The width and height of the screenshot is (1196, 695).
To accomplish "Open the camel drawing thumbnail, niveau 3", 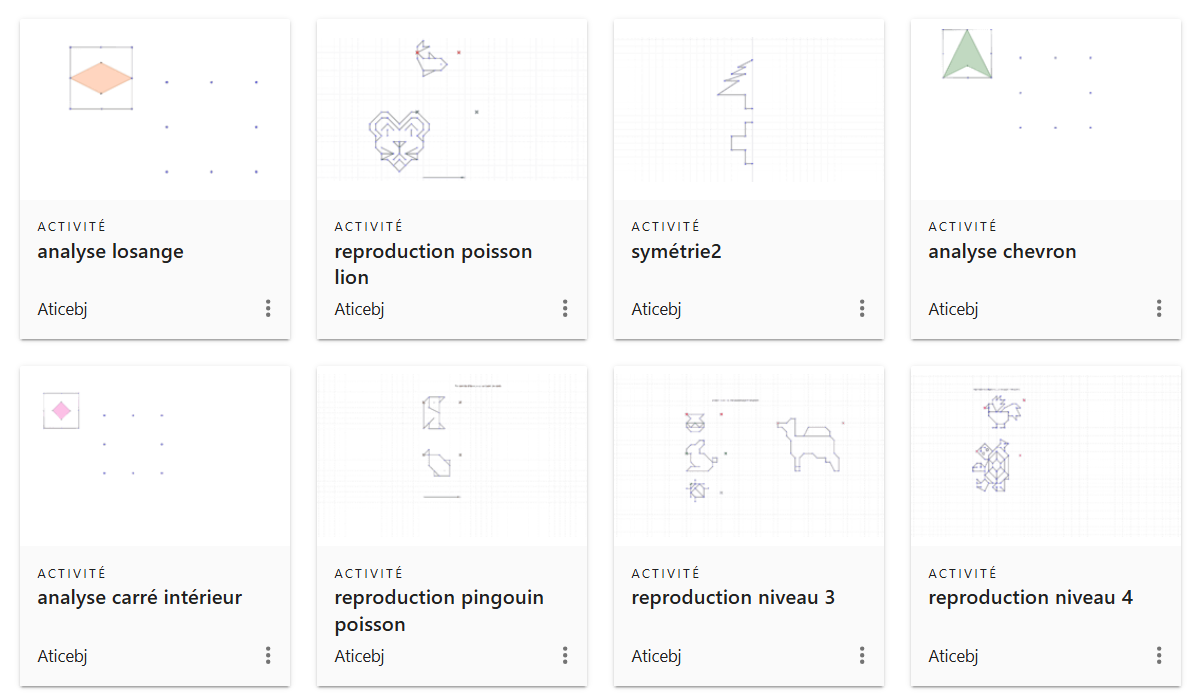I will click(x=749, y=456).
